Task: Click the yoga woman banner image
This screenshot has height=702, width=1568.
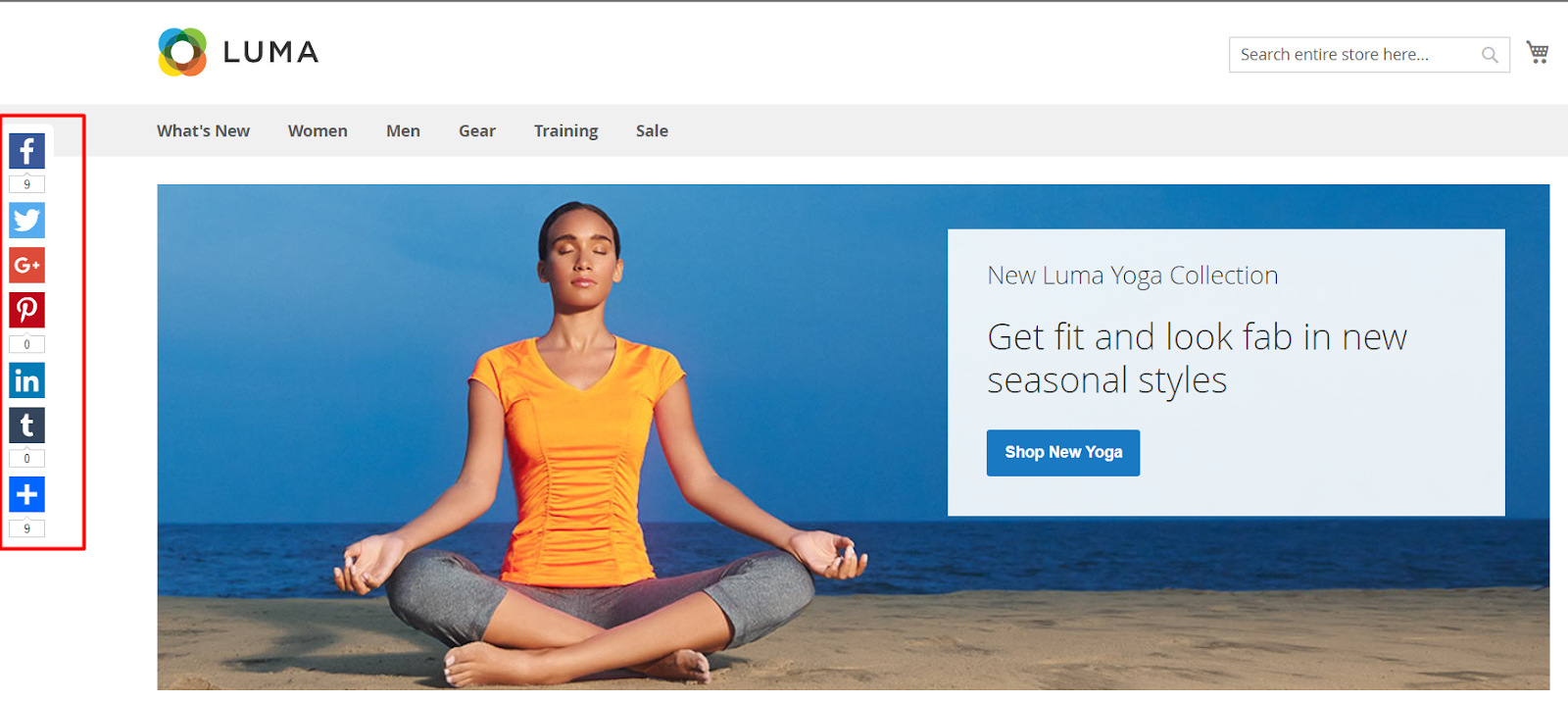Action: click(x=588, y=441)
